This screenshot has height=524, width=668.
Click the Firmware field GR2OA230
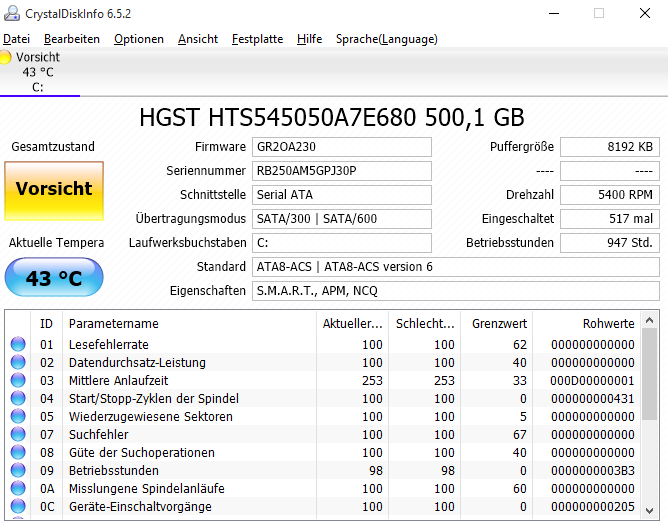[342, 147]
